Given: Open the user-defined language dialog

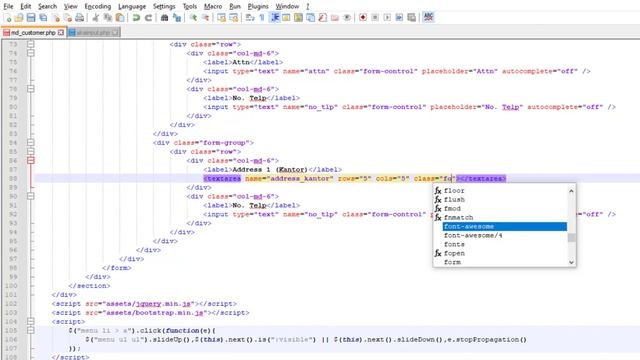Looking at the screenshot, I should tap(286, 18).
